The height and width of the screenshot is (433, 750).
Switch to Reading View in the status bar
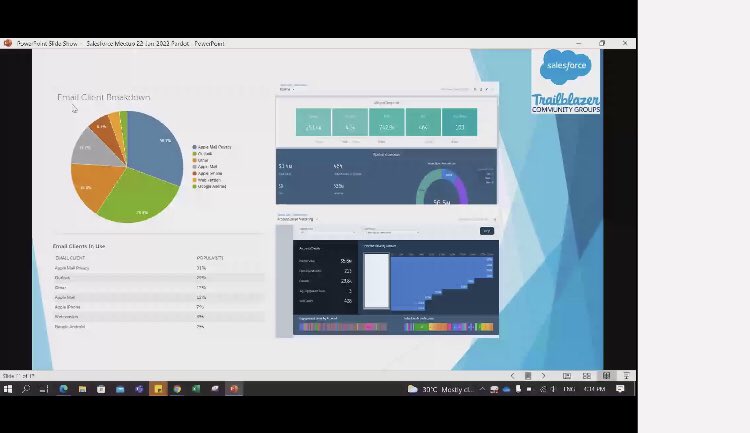click(x=607, y=376)
